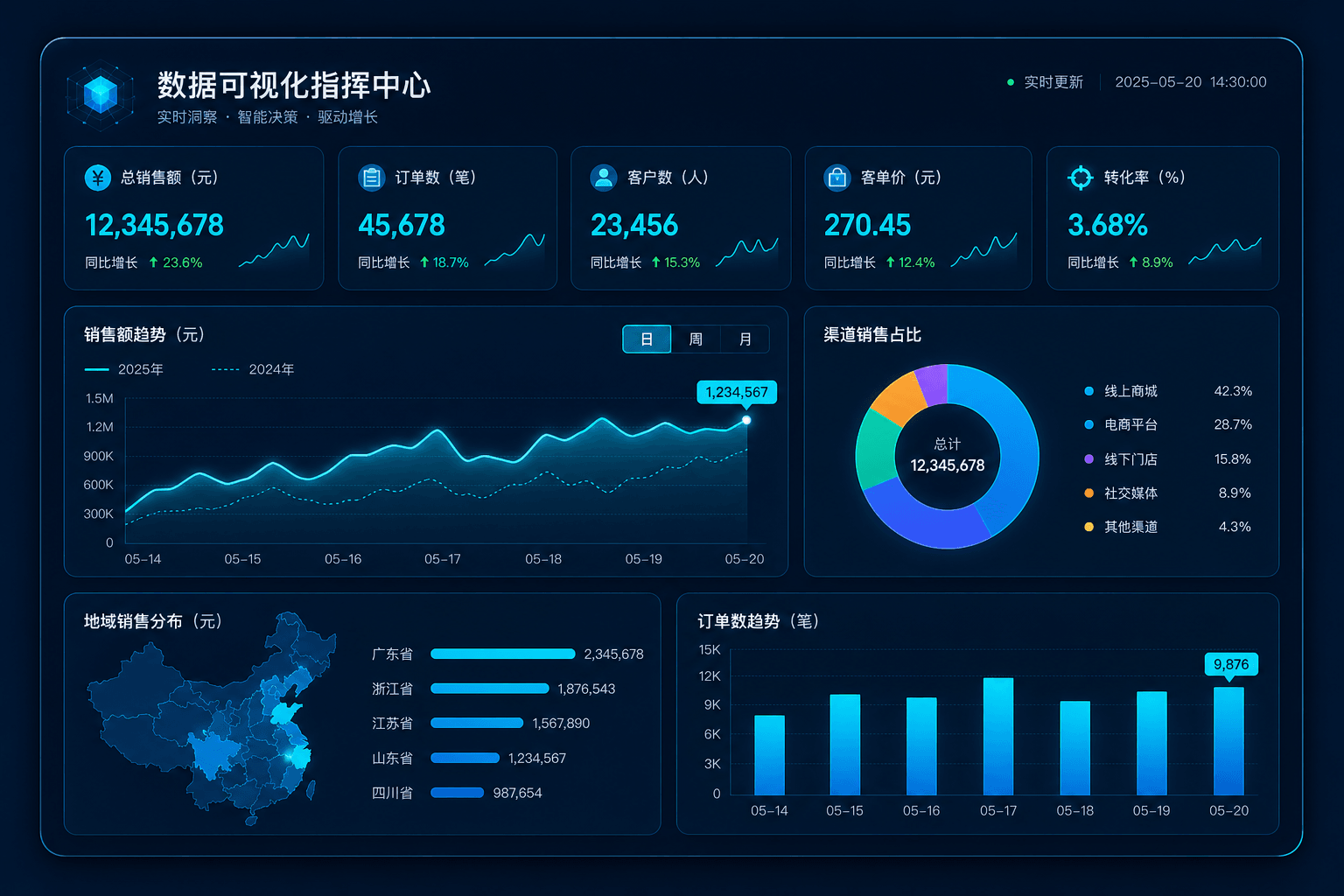Click the 浙江省 sales bar

point(490,689)
